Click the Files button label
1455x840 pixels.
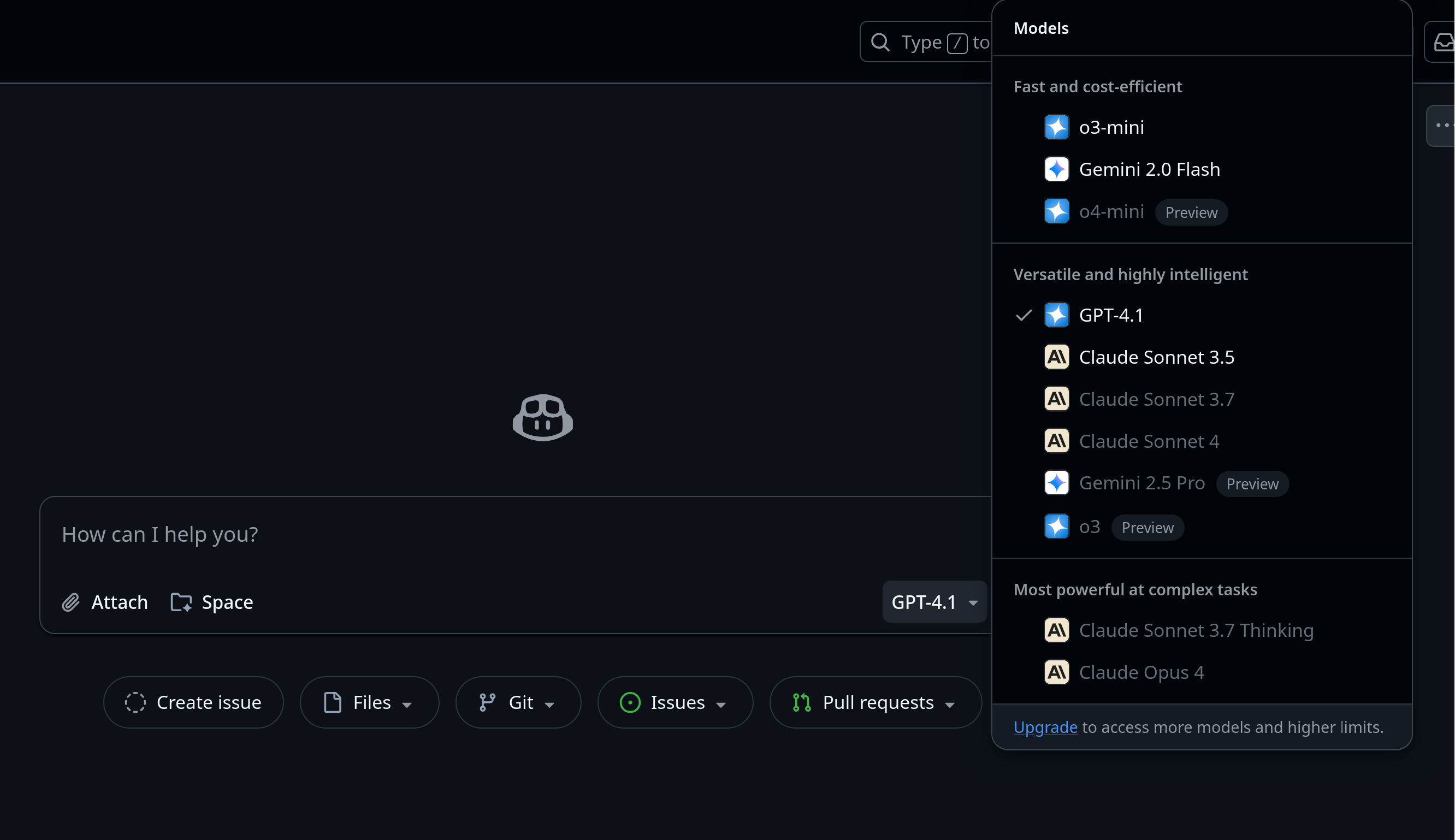click(x=371, y=703)
